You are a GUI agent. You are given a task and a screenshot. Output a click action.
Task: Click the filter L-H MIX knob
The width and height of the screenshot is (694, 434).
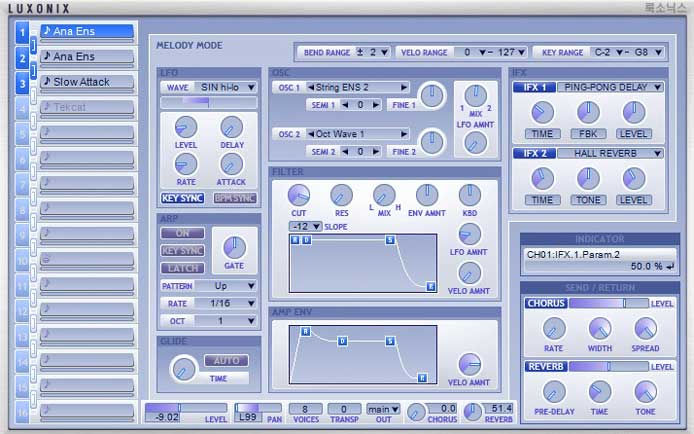coord(384,195)
